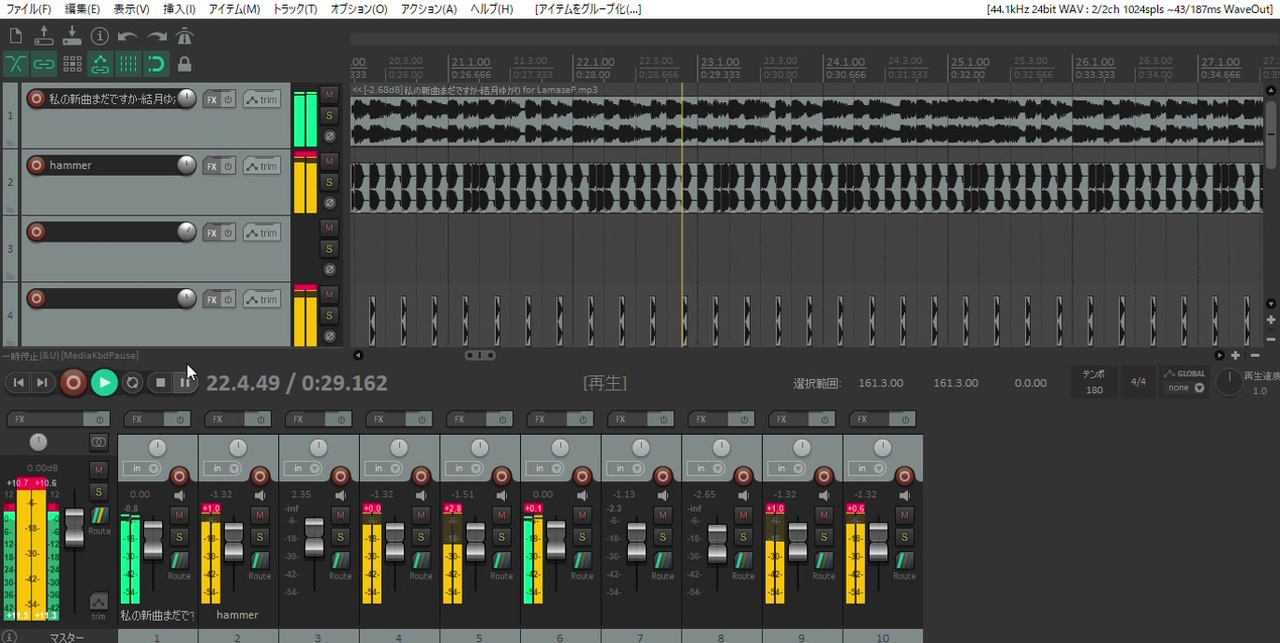Open input dropdown on mixer channel 6
This screenshot has width=1280, height=643.
point(544,468)
